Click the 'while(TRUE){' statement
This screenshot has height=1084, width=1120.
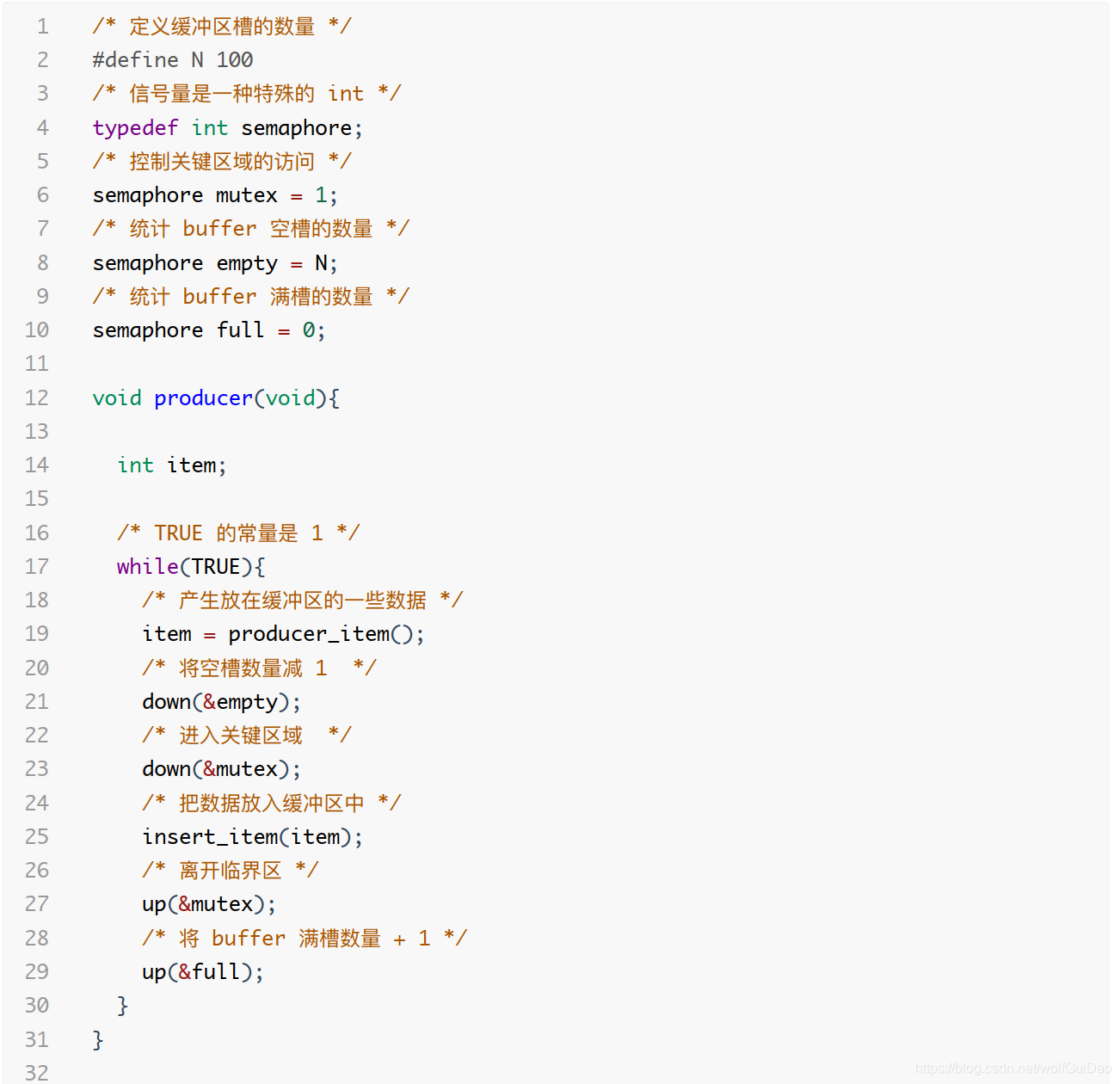click(x=191, y=567)
